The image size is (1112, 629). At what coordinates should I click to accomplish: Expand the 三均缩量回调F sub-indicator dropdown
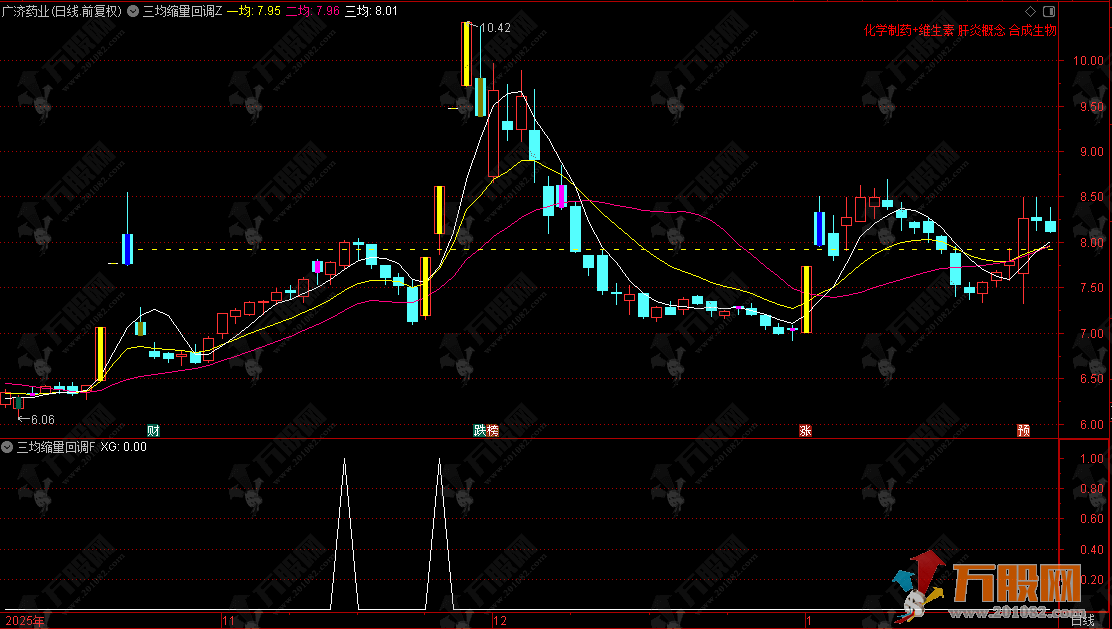point(8,447)
